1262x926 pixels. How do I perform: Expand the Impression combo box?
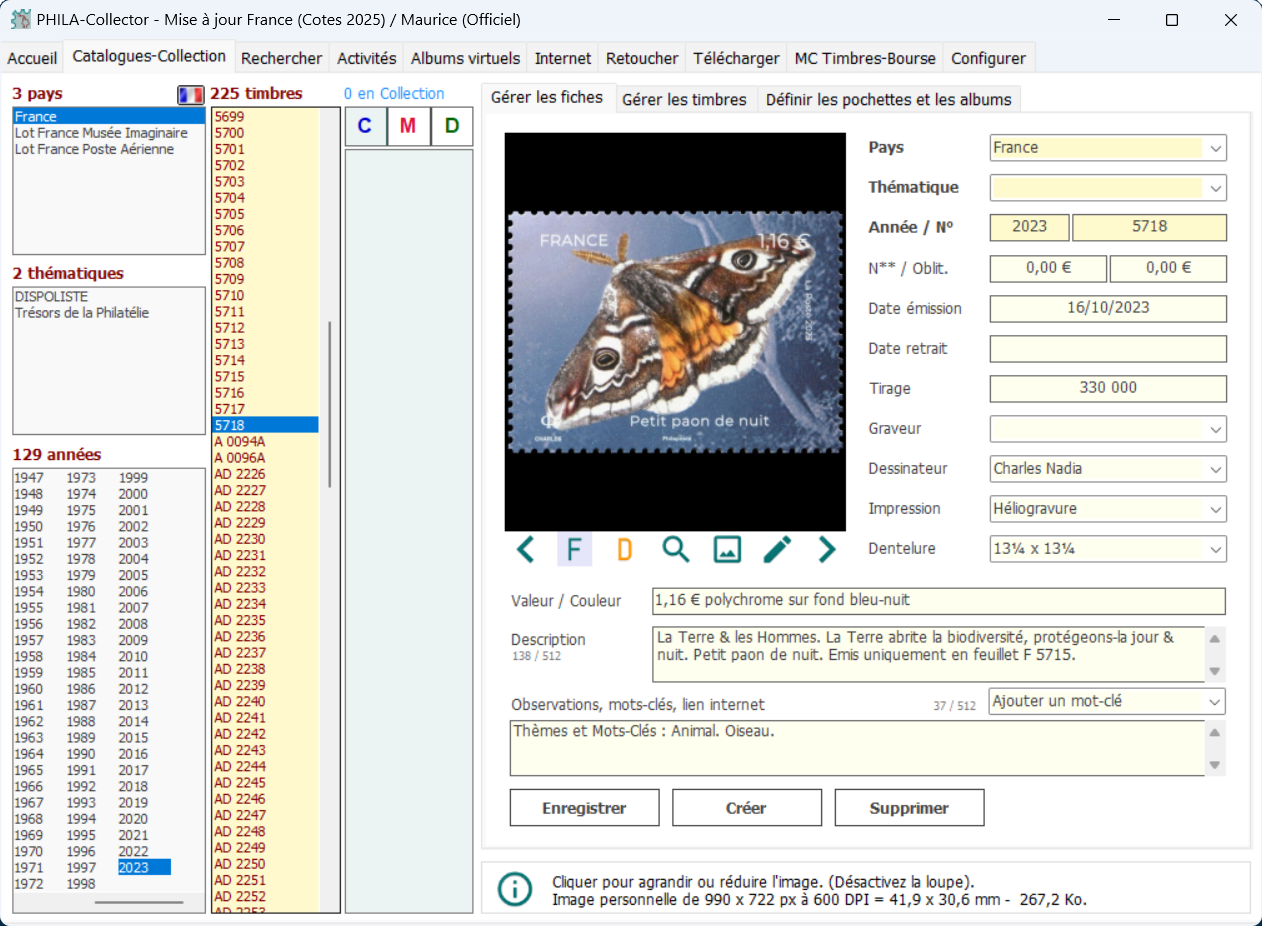pyautogui.click(x=1215, y=509)
